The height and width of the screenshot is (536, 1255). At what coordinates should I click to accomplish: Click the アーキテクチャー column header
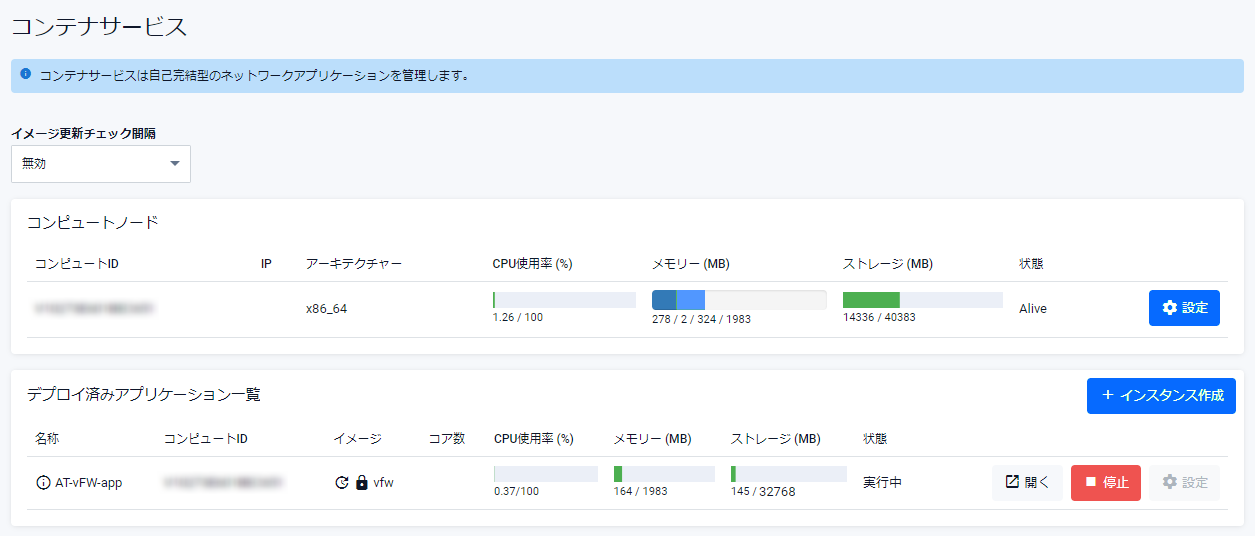[354, 264]
